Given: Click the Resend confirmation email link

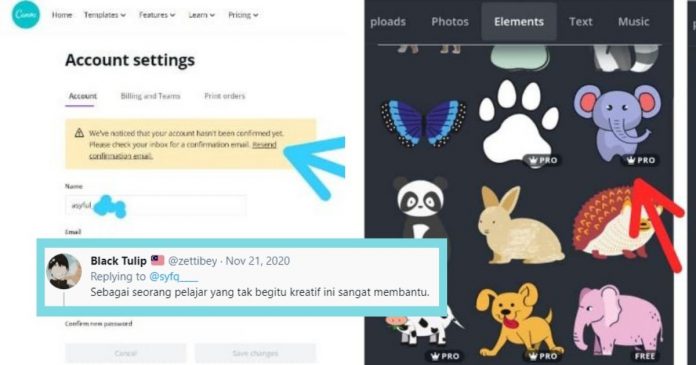Looking at the screenshot, I should tap(182, 150).
